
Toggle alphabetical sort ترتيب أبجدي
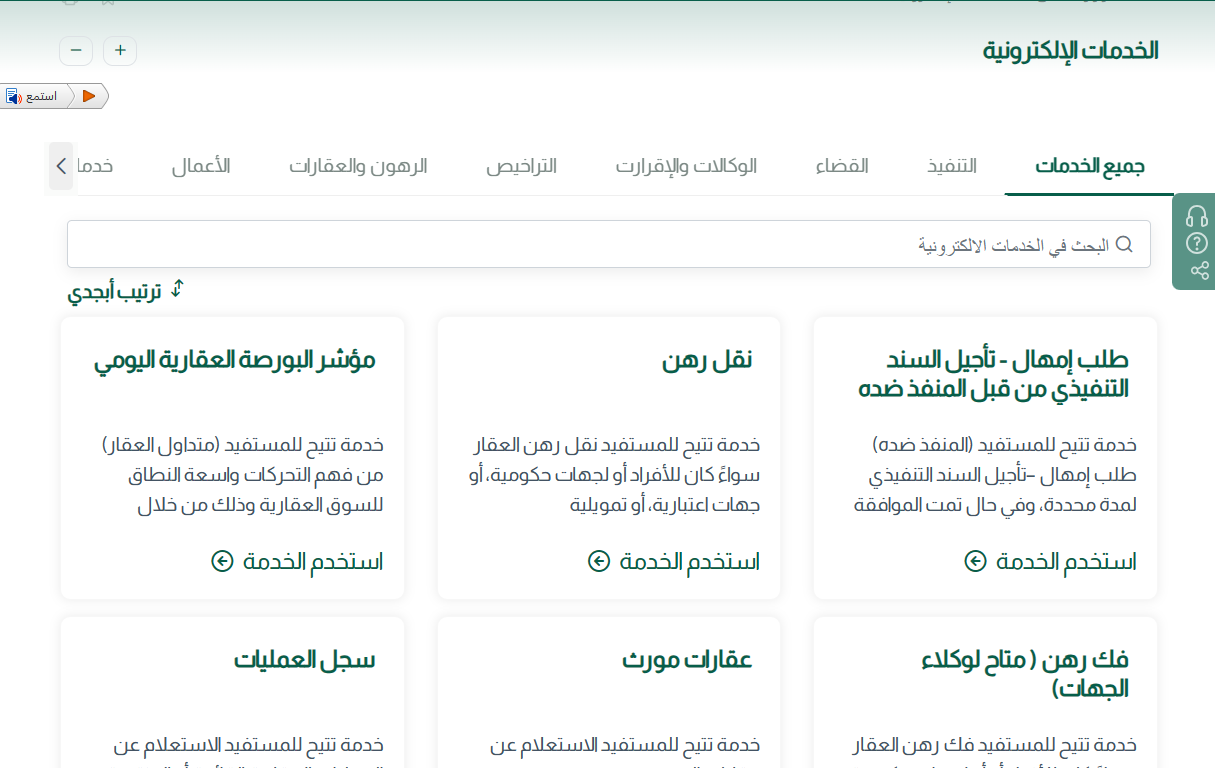click(x=126, y=292)
